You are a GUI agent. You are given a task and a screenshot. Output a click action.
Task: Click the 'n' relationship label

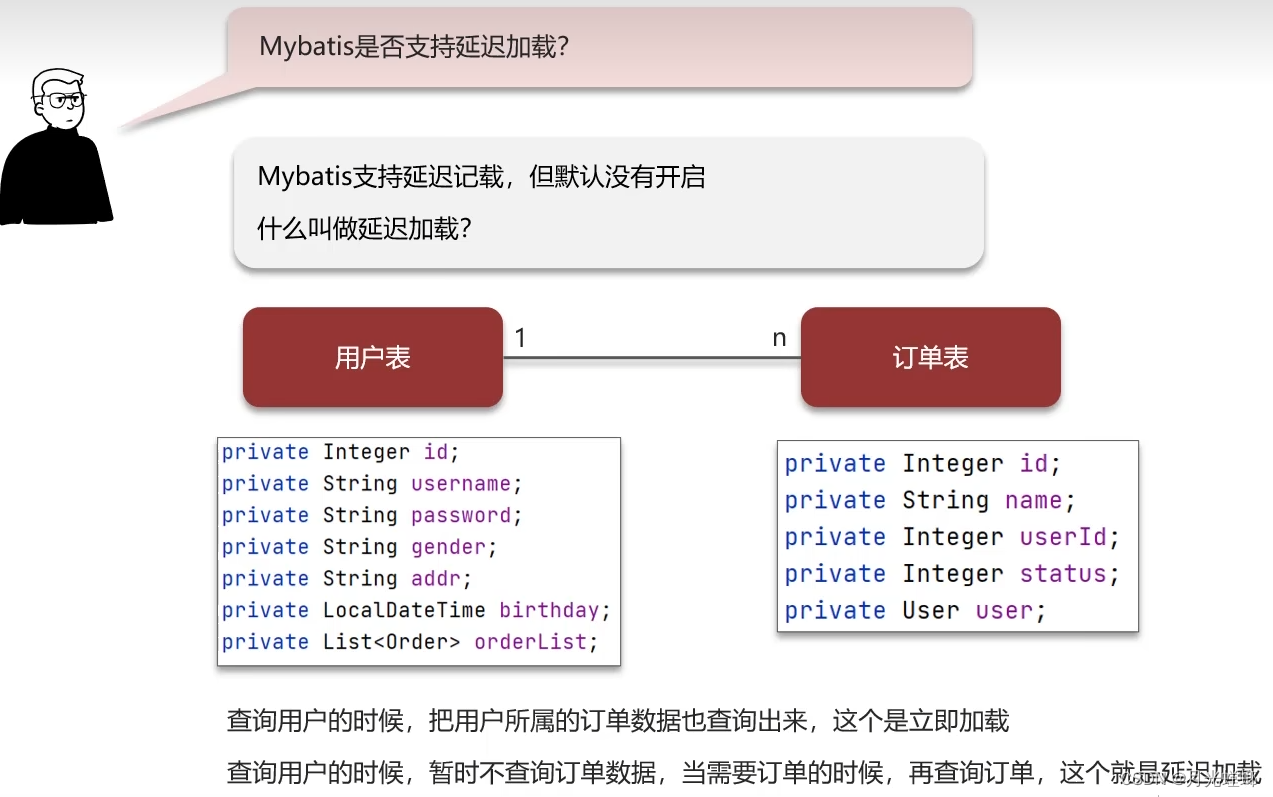[x=779, y=338]
